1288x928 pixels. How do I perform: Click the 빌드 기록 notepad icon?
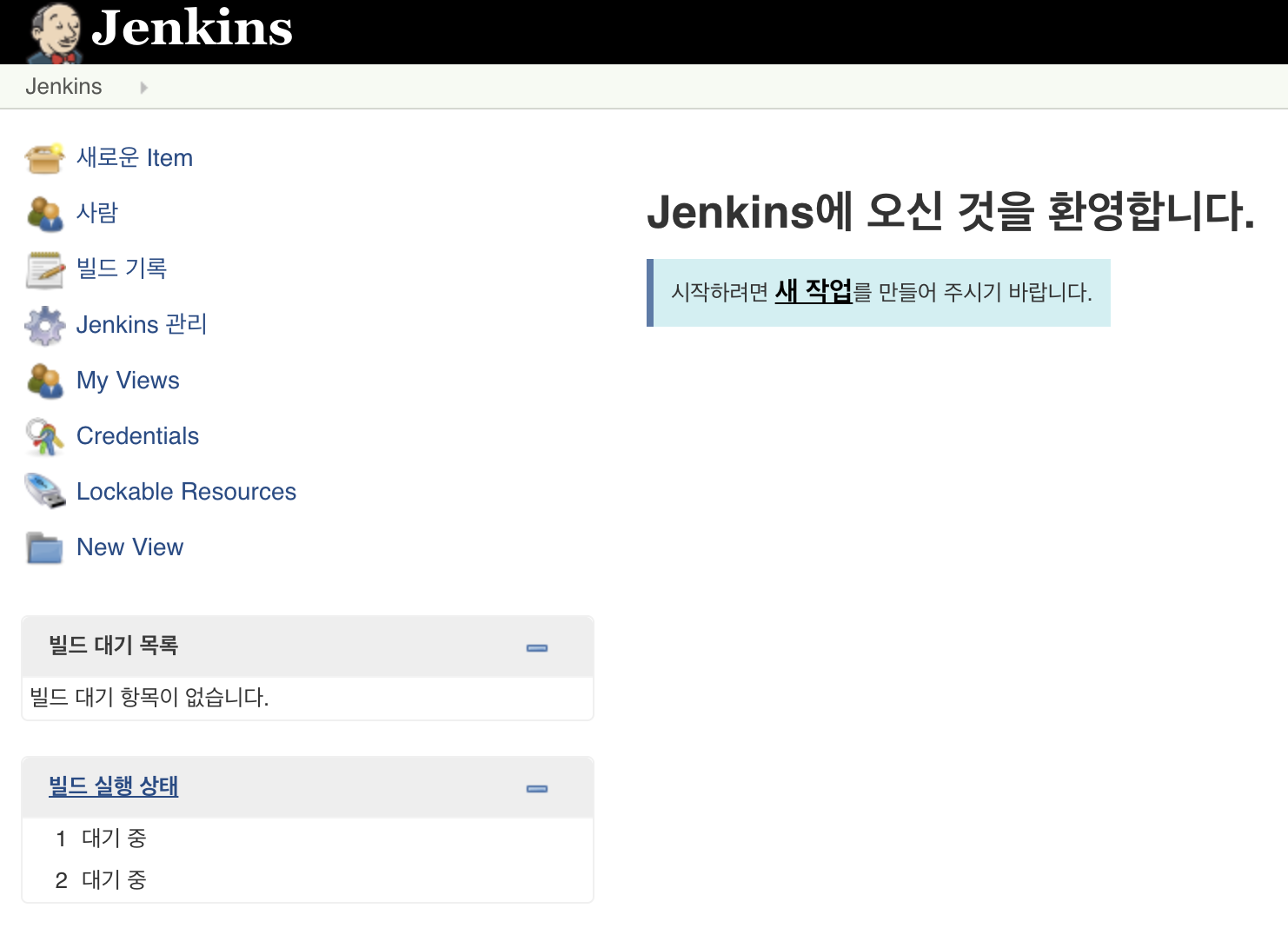pos(44,269)
